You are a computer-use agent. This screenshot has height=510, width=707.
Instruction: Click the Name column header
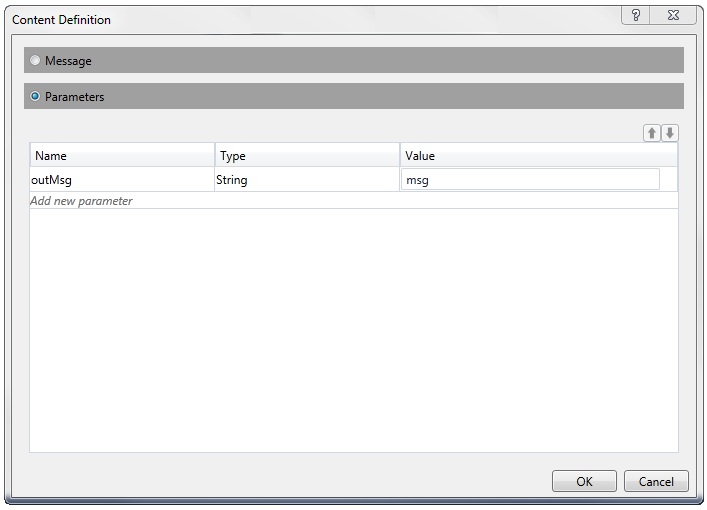point(122,156)
